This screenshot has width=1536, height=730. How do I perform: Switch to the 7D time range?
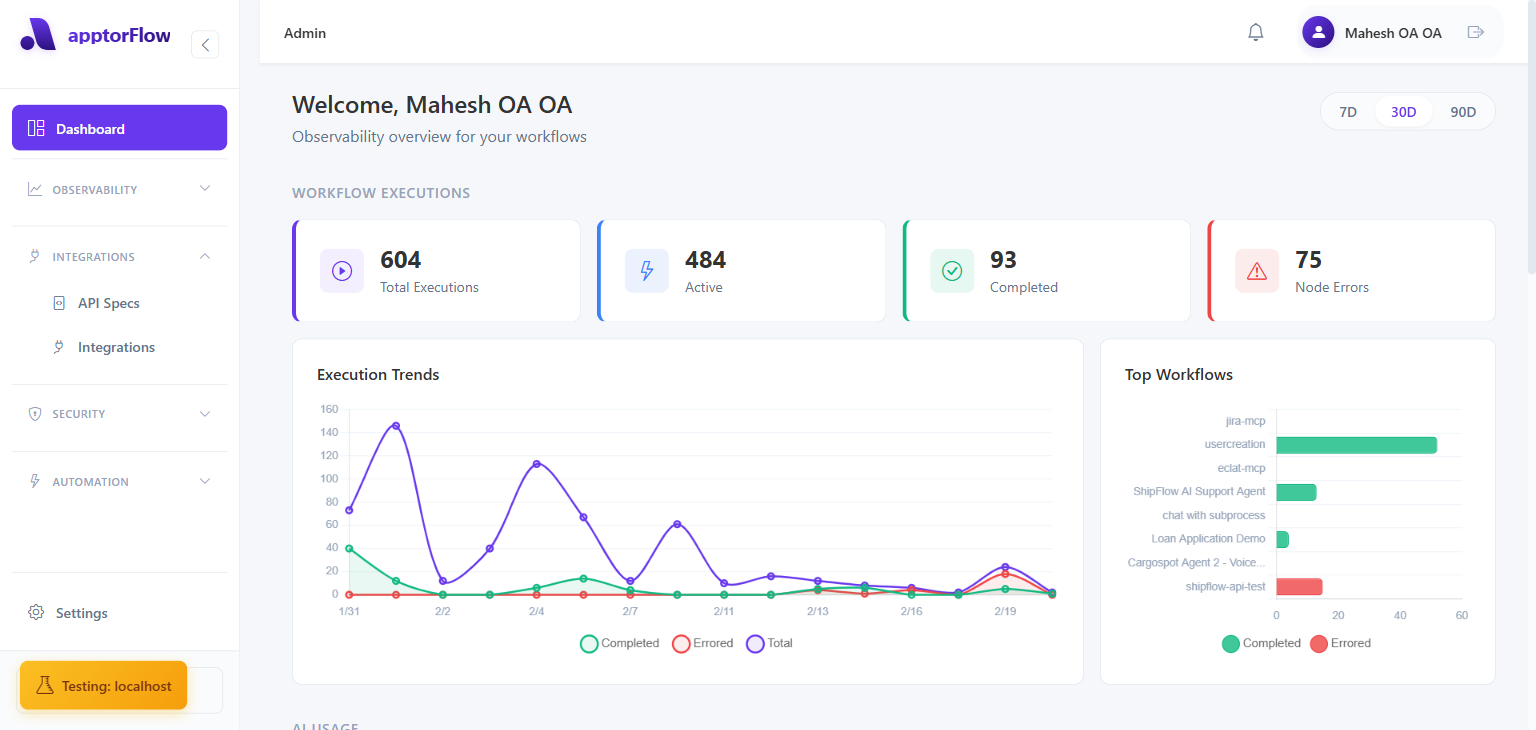[x=1348, y=111]
